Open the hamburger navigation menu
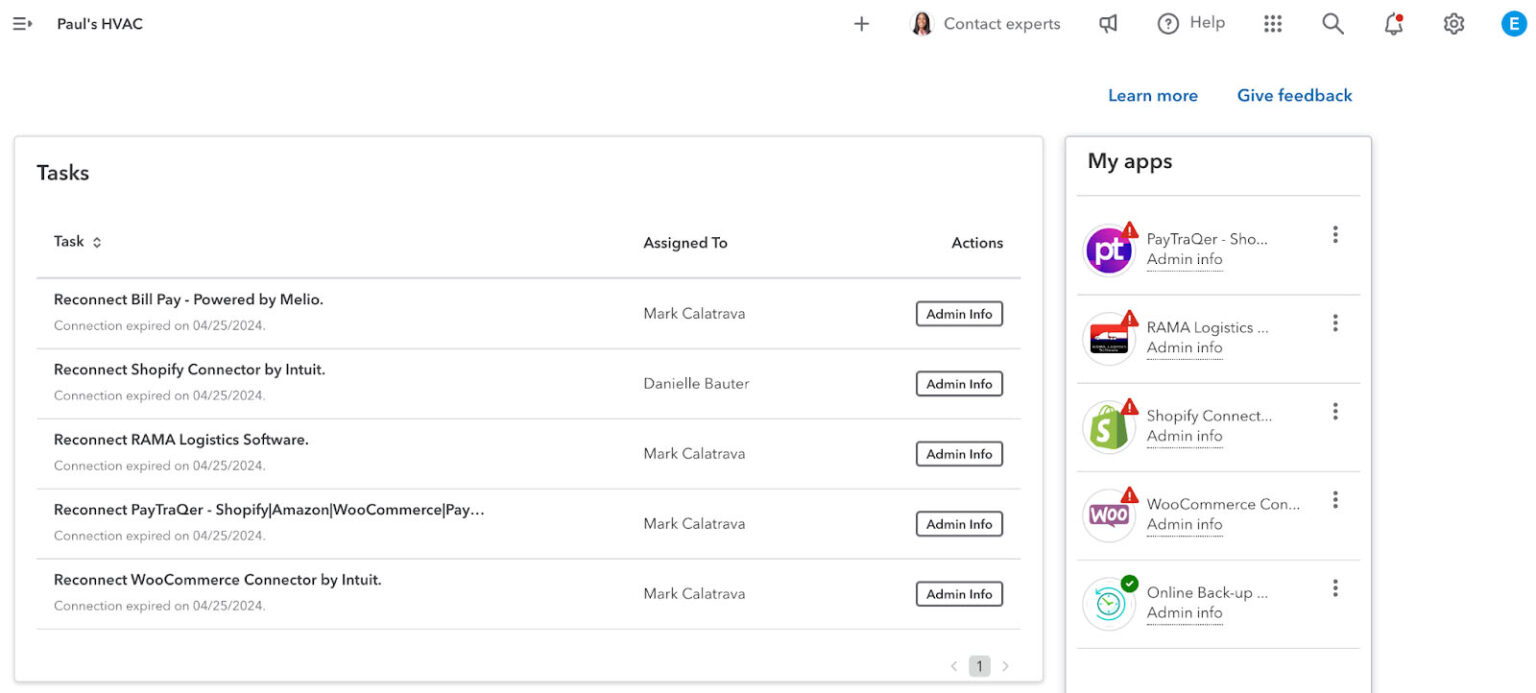This screenshot has height=693, width=1536. 21,23
